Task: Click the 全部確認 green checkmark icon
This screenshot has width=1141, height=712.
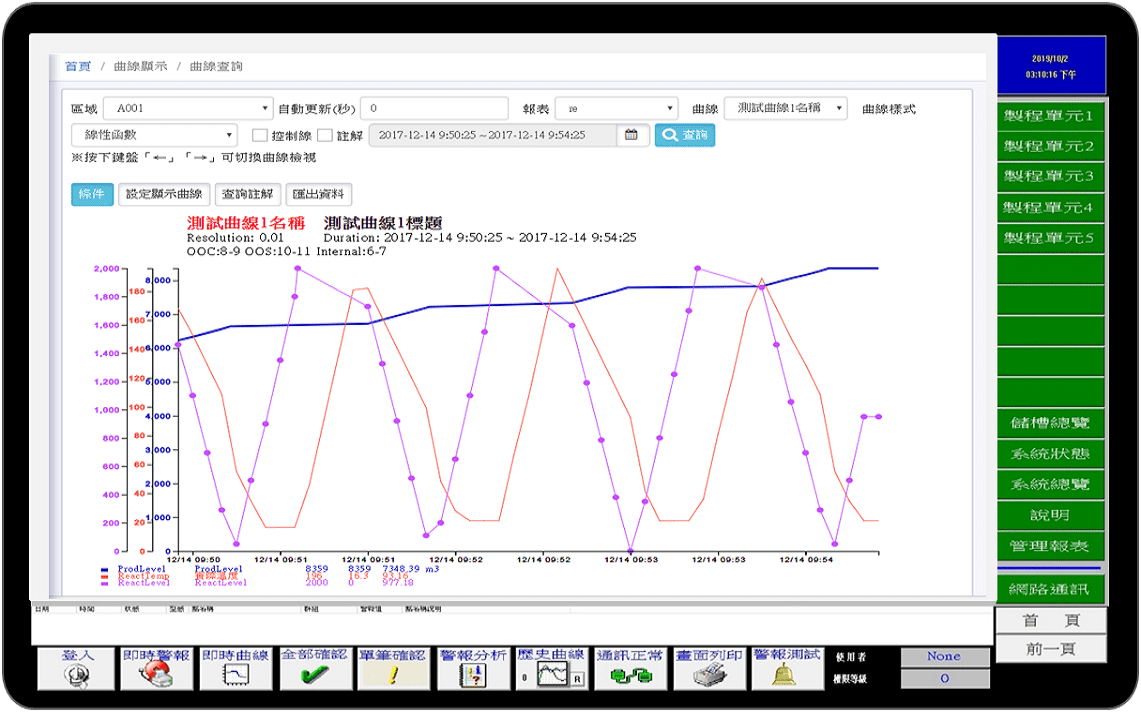Action: pyautogui.click(x=314, y=674)
